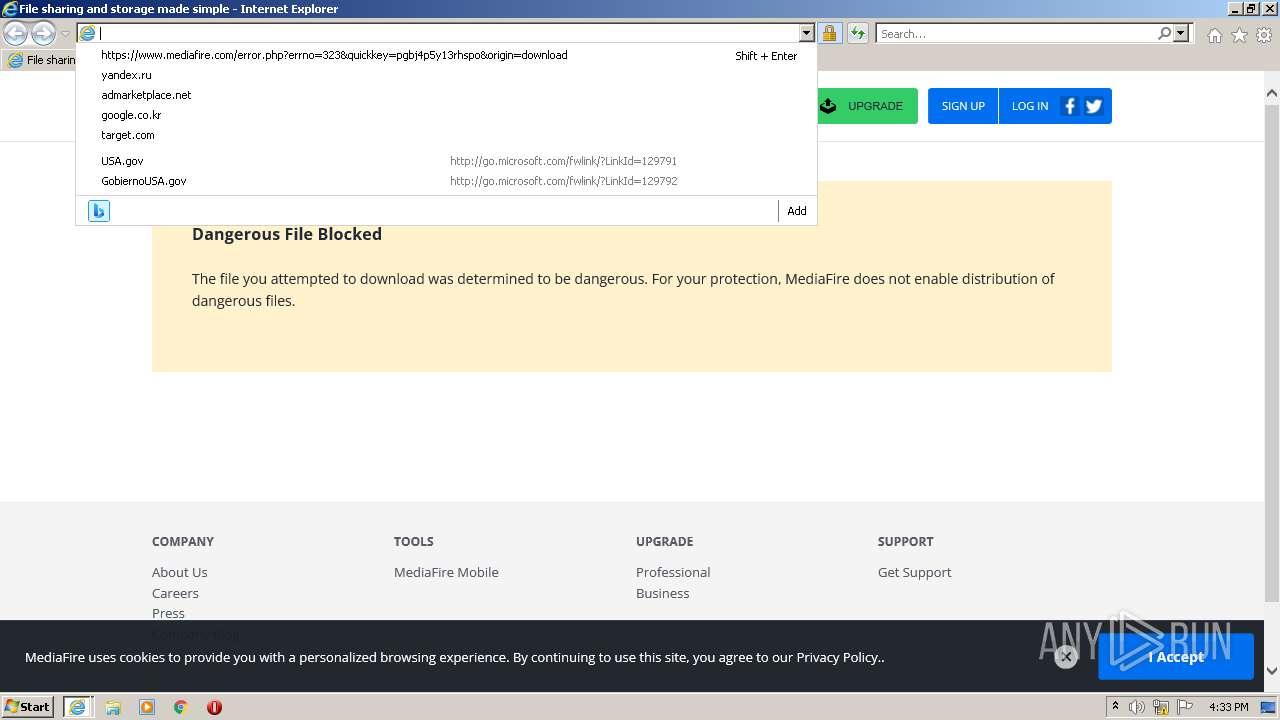Viewport: 1280px width, 720px height.
Task: Open media player taskbar icon
Action: click(x=147, y=707)
